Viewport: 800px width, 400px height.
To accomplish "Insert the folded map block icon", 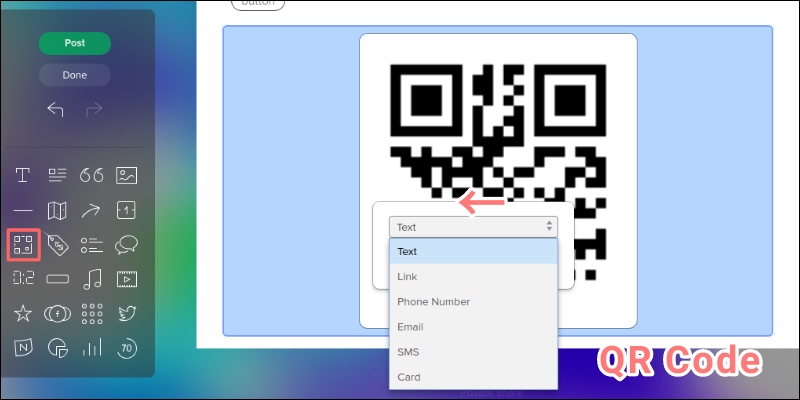I will [57, 210].
